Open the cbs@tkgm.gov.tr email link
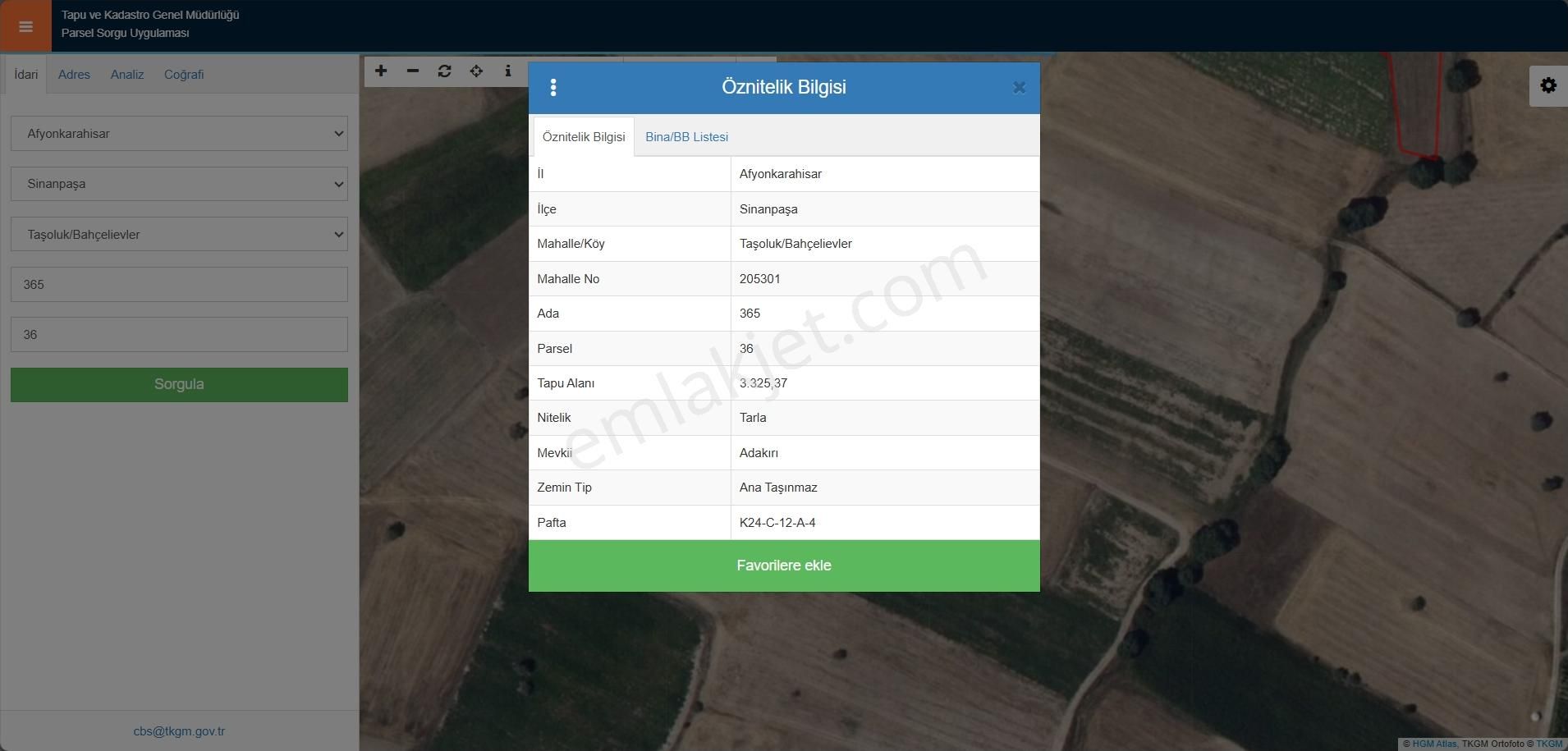This screenshot has height=751, width=1568. pos(179,731)
